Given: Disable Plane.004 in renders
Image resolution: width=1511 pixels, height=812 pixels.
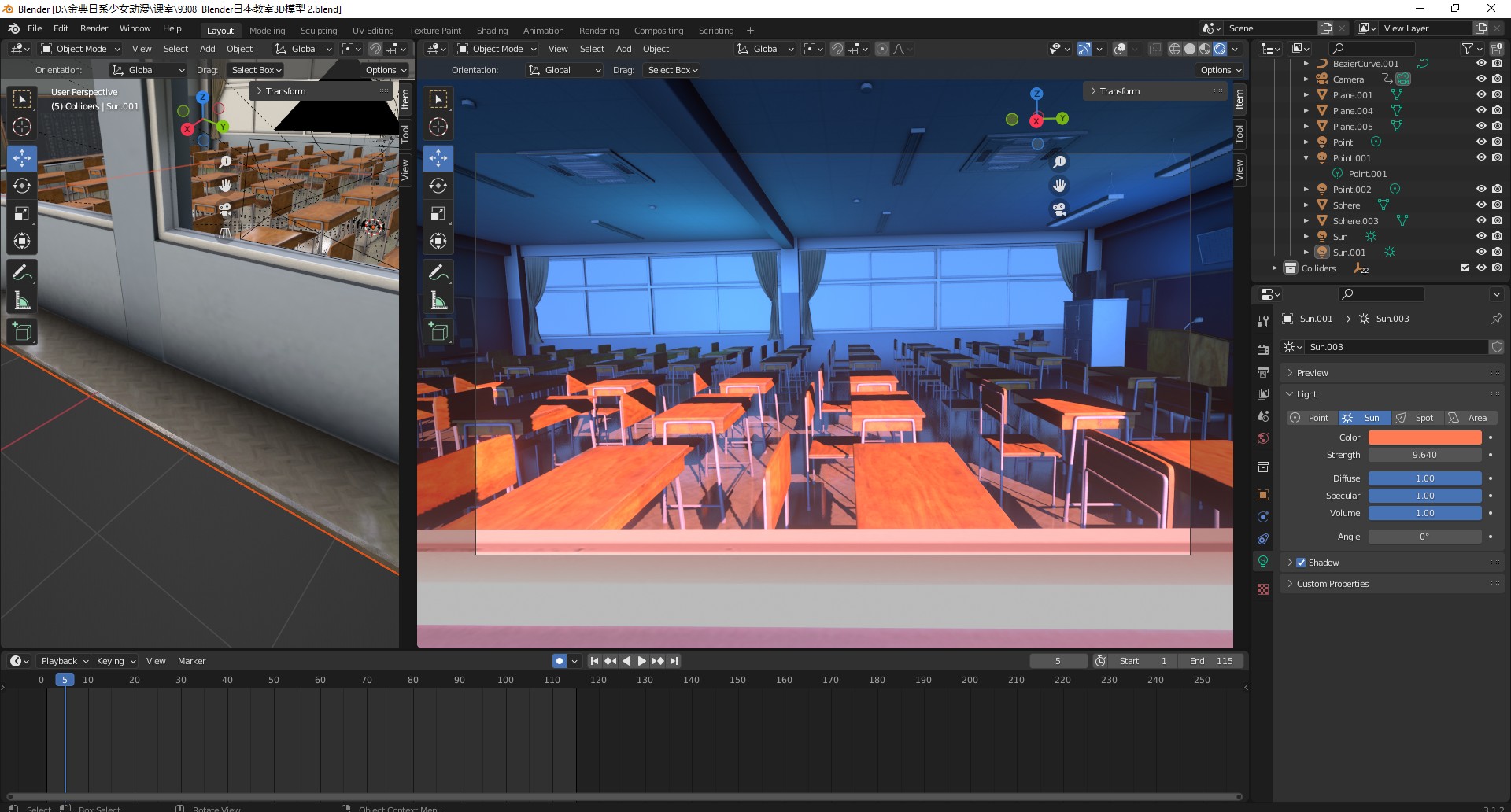Looking at the screenshot, I should click(x=1497, y=111).
